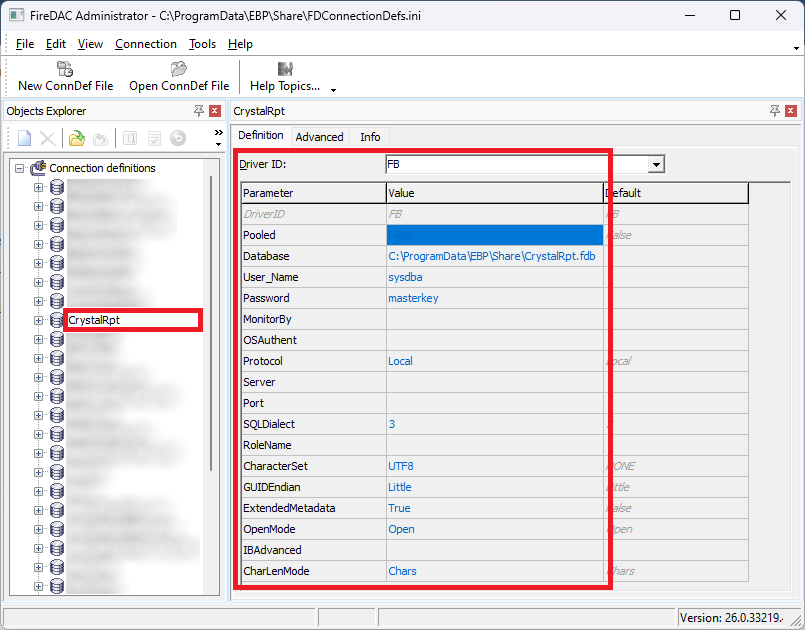The image size is (805, 630).
Task: Click the database icon beside CrystalRpt
Action: click(x=57, y=320)
